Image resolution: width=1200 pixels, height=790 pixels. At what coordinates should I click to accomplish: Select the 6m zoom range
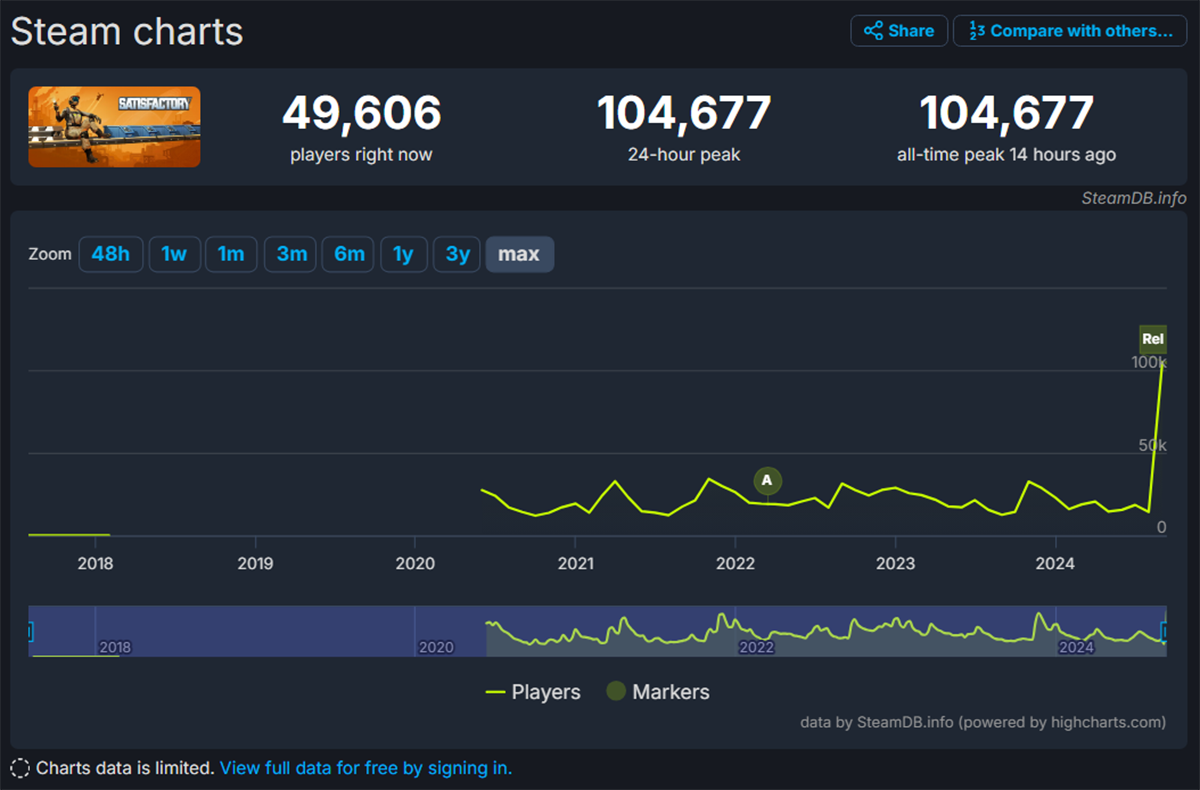(347, 254)
